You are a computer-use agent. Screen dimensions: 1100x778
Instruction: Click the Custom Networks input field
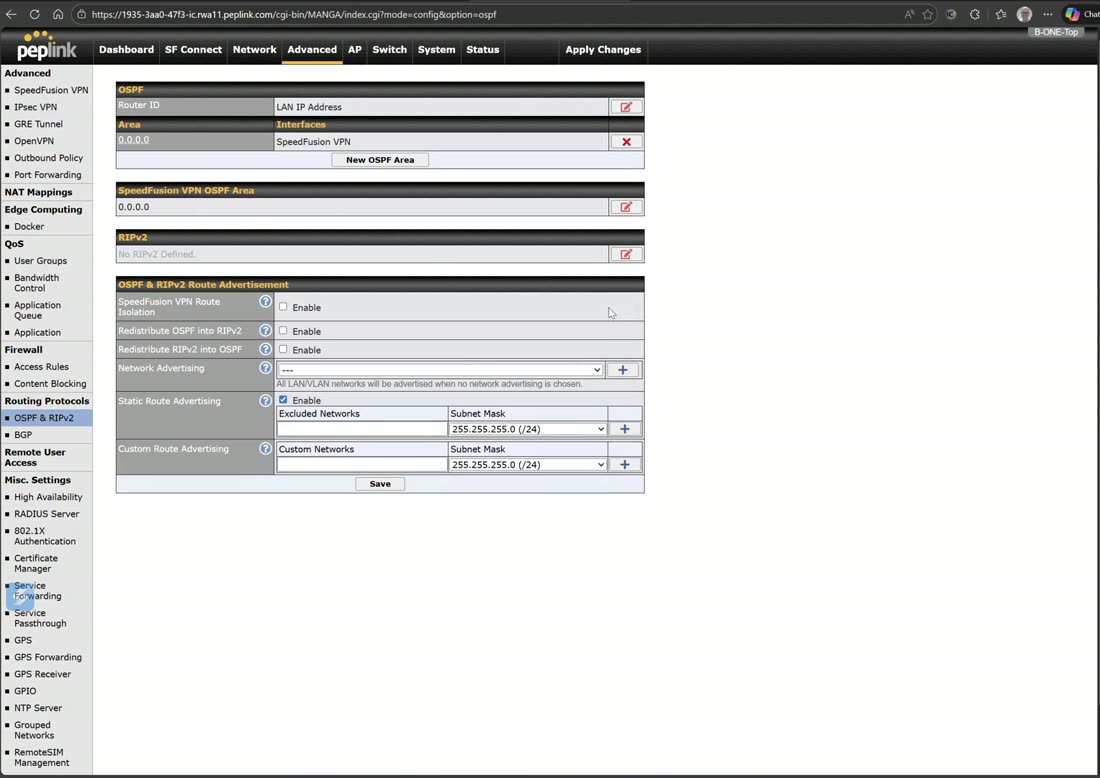coord(362,464)
